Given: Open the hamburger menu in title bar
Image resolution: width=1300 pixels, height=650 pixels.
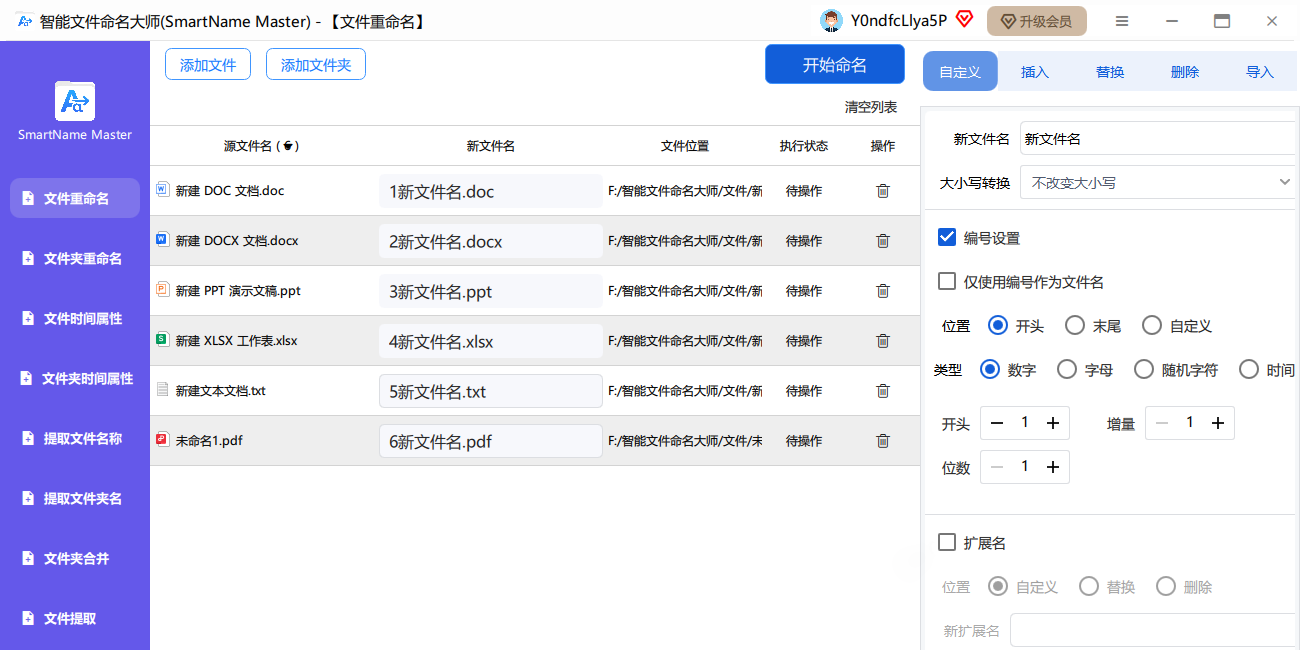Looking at the screenshot, I should (x=1122, y=21).
